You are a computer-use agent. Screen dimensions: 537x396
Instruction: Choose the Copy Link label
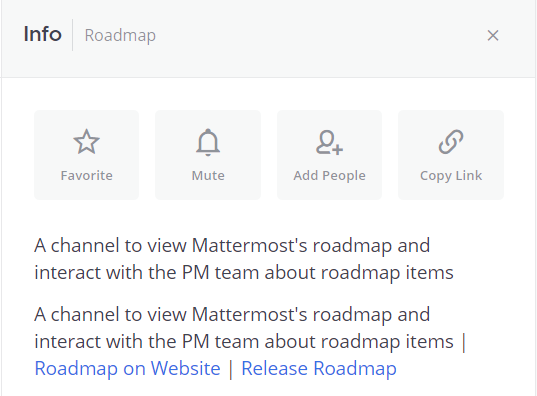tap(451, 176)
